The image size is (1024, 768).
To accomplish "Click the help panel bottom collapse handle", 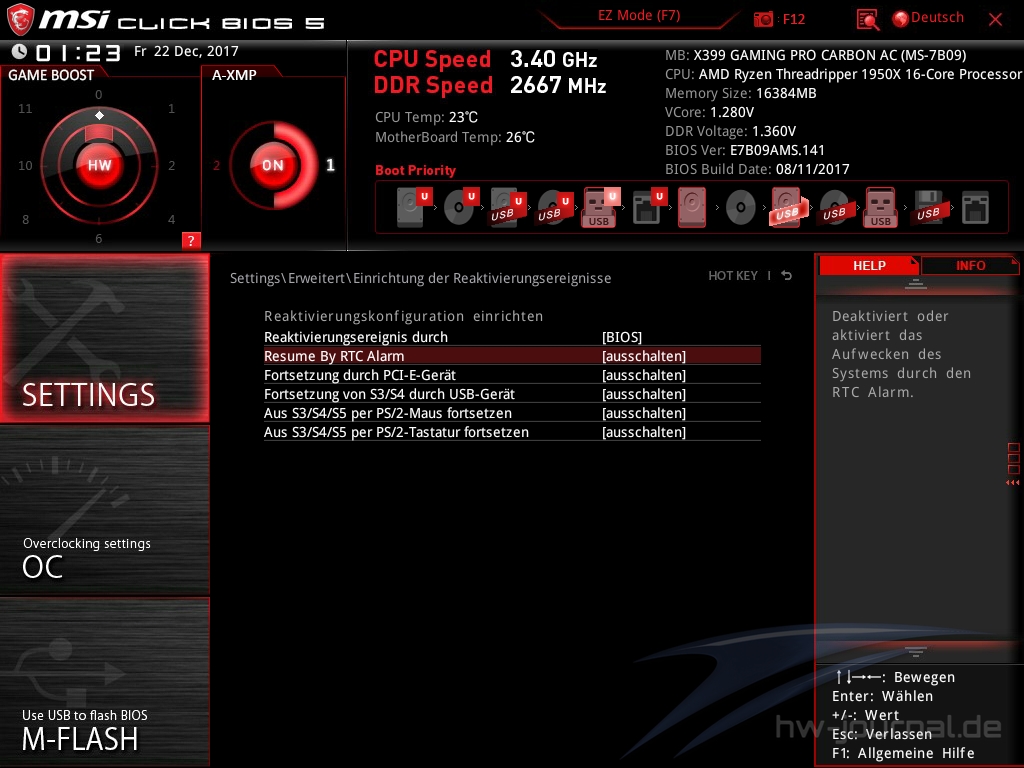I will (916, 651).
